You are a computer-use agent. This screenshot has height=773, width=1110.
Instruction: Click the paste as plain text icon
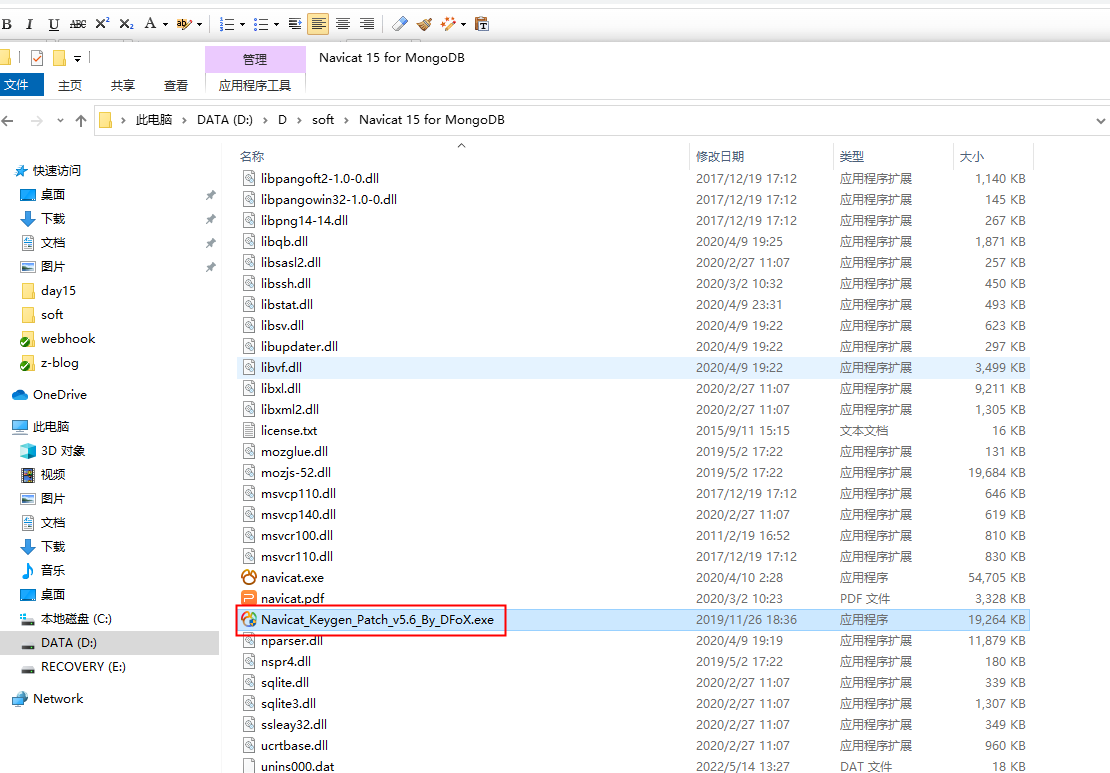tap(482, 24)
